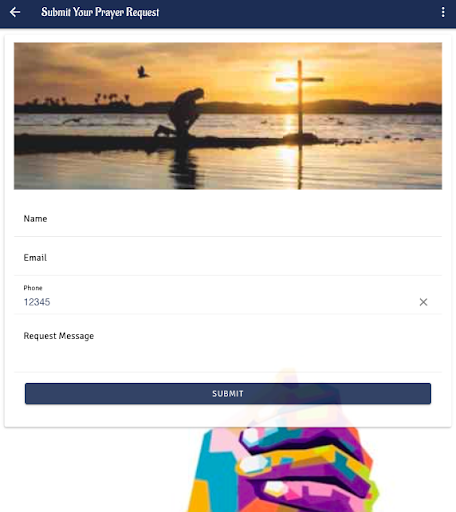456x512 pixels.
Task: Click the kneeling man's water reflection
Action: (183, 168)
